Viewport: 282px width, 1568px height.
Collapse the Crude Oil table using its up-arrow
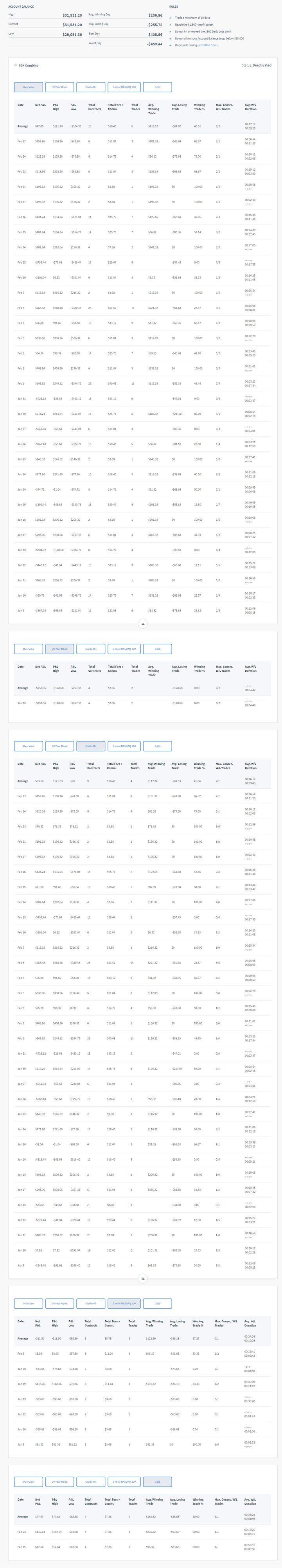click(x=142, y=1278)
